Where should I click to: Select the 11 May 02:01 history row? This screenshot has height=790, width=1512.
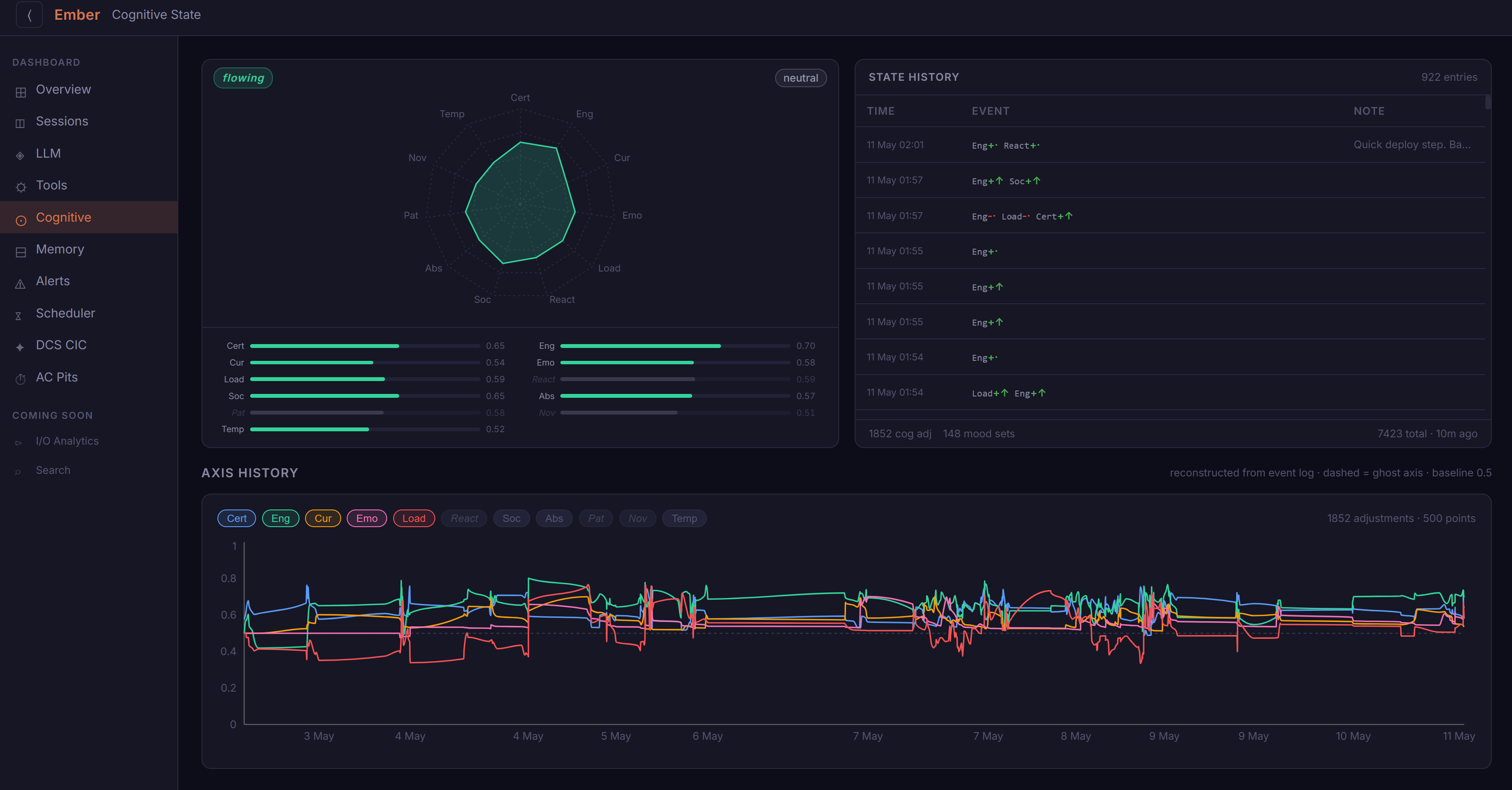click(1170, 145)
